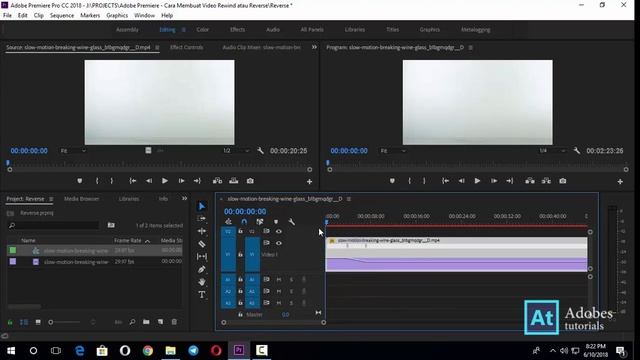Viewport: 640px width, 360px height.
Task: Click Source monitor playhead scrub bar
Action: click(x=159, y=163)
